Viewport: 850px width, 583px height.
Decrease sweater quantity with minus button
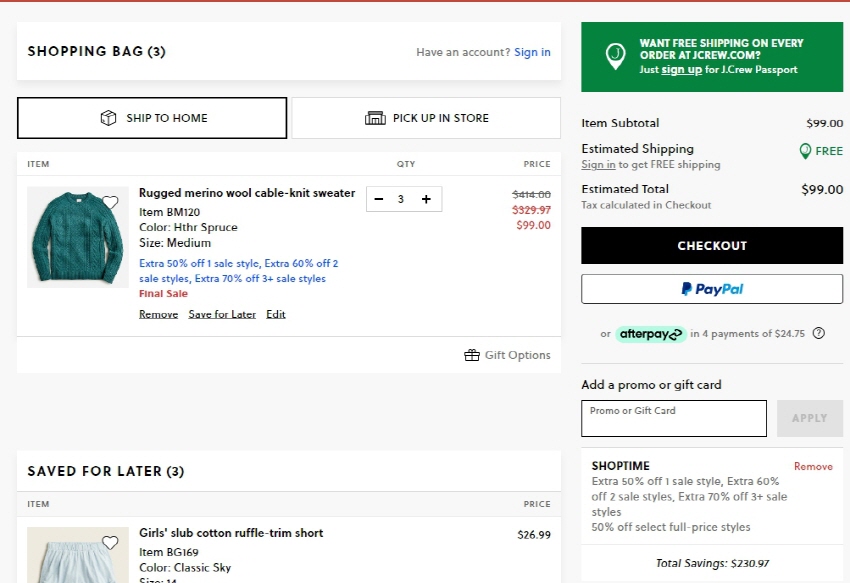coord(379,199)
